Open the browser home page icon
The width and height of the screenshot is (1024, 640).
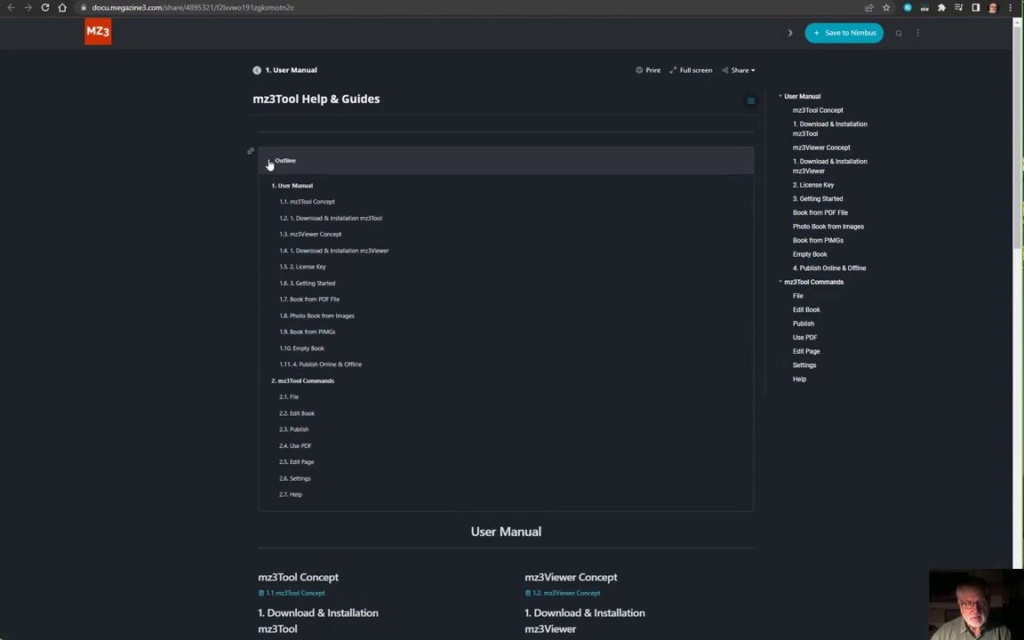[x=63, y=8]
